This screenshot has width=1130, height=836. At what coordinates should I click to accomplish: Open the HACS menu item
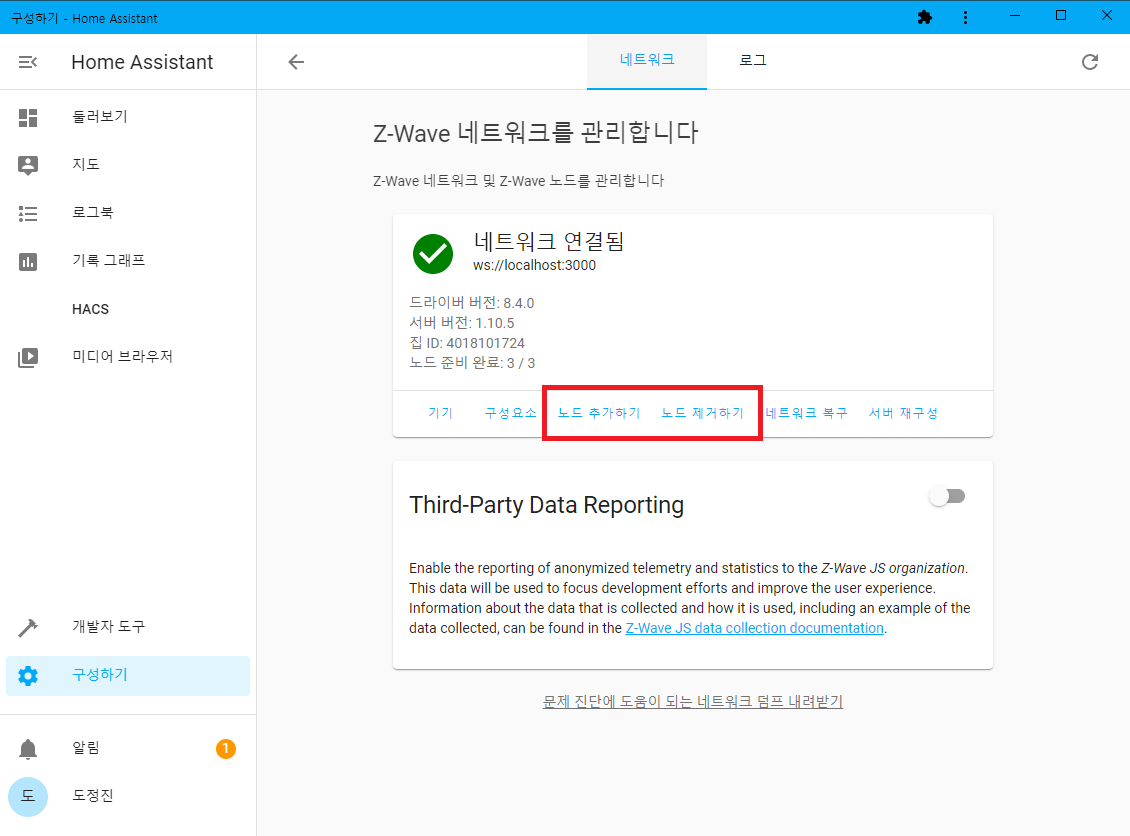pos(128,309)
